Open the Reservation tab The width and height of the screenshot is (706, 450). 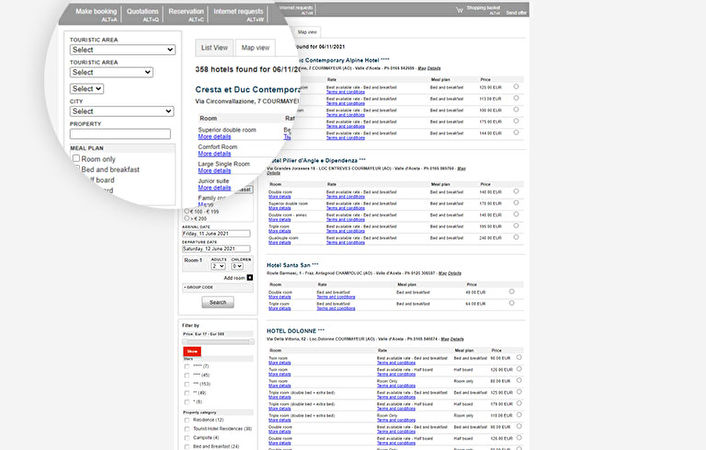point(186,14)
